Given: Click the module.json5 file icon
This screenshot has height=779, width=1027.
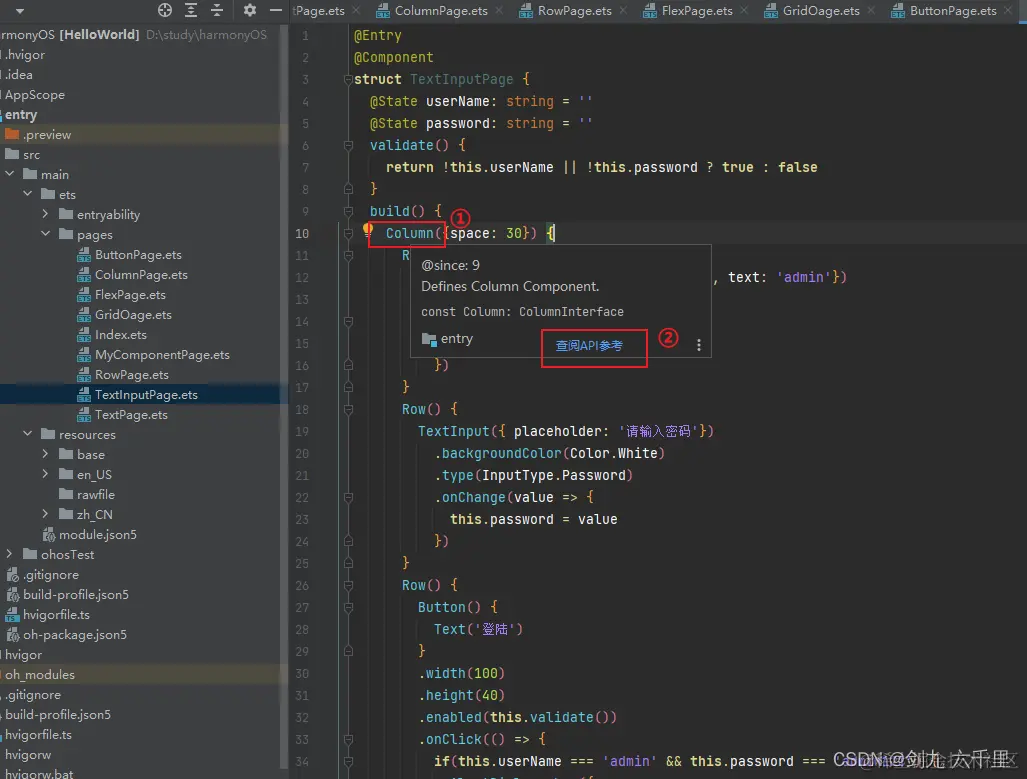Looking at the screenshot, I should 48,535.
